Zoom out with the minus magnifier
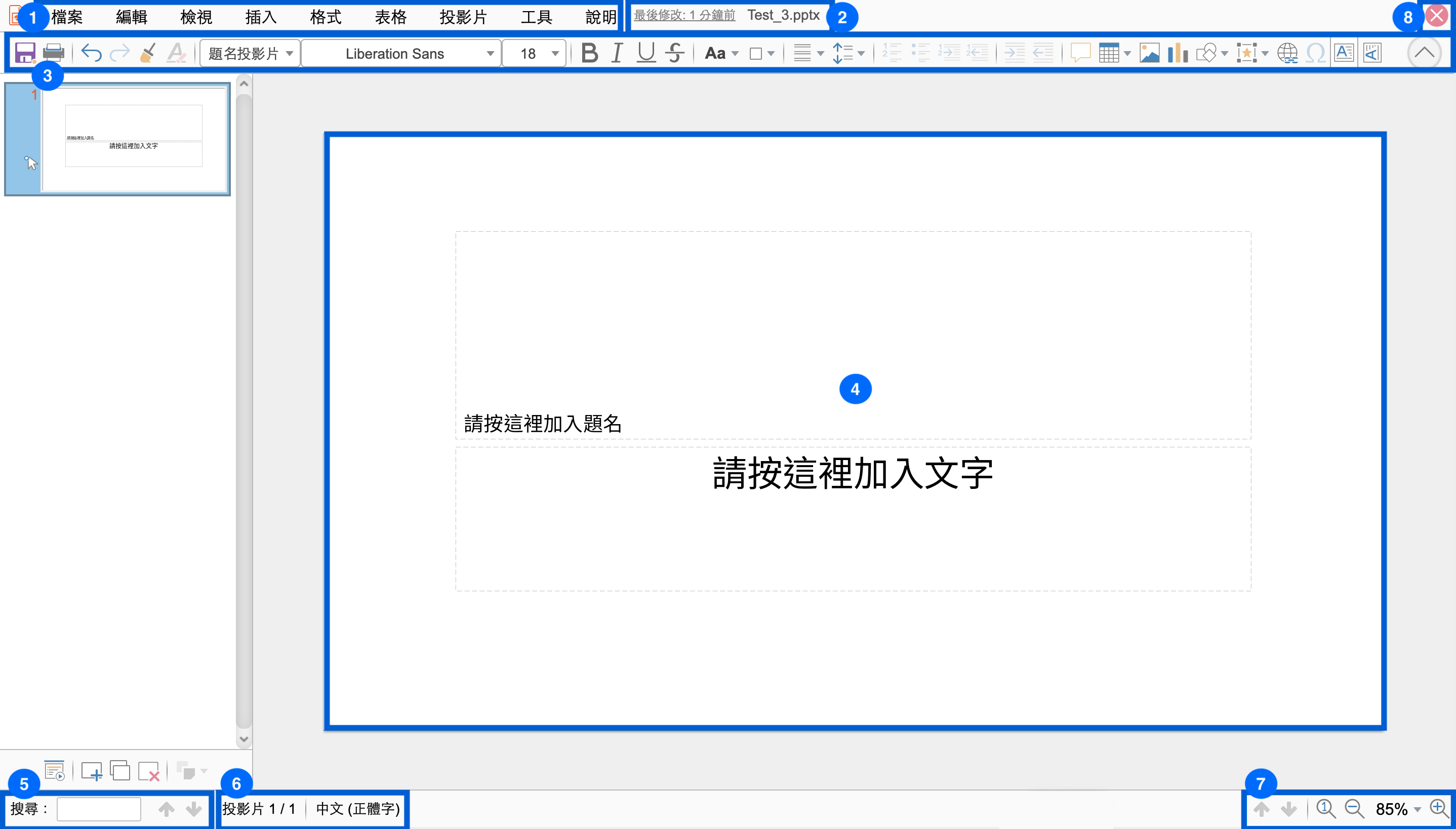 click(1354, 809)
